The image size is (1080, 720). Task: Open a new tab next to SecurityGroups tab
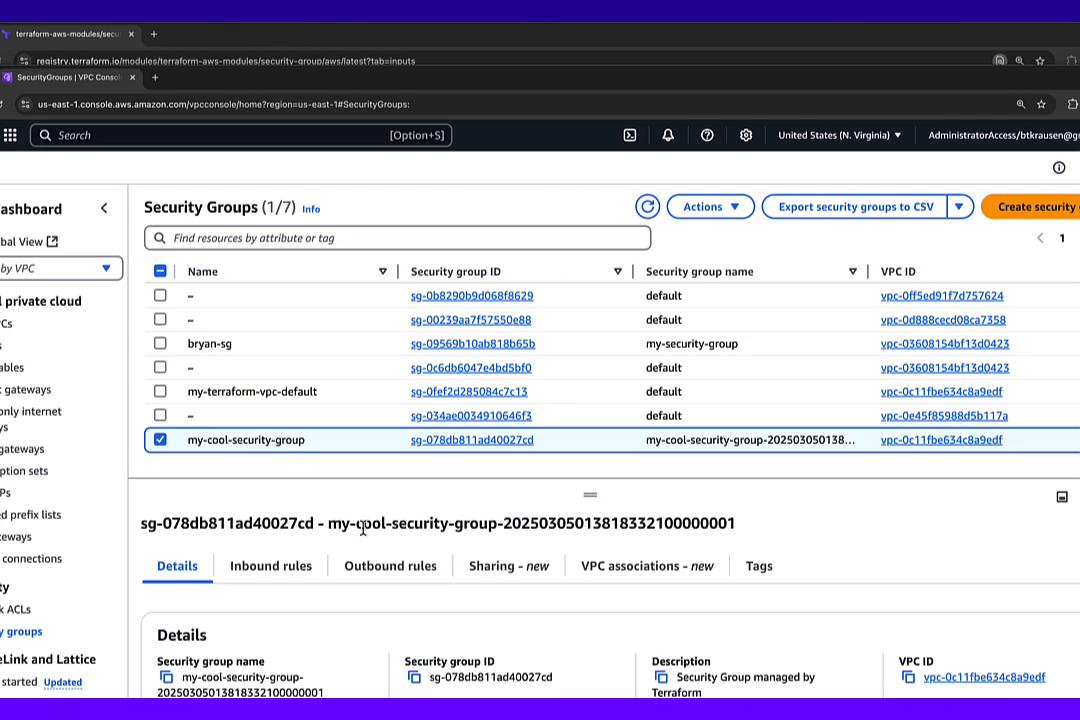155,77
